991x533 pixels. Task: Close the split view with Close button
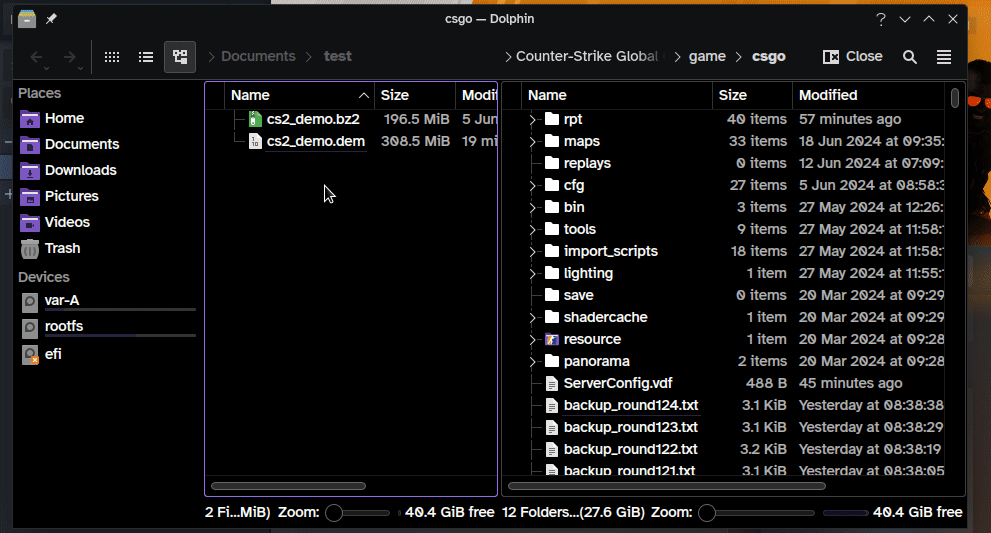click(853, 56)
